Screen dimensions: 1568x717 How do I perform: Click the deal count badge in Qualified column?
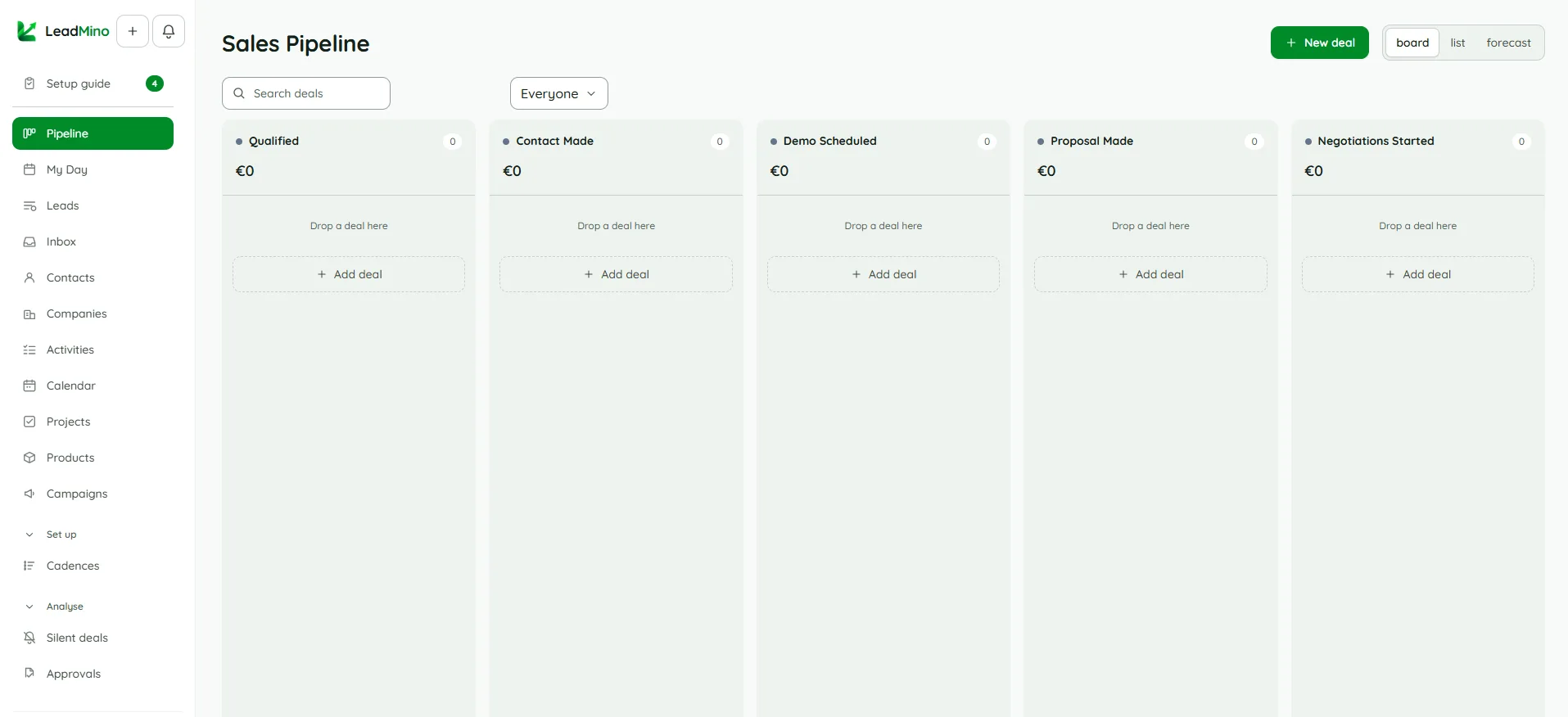pos(452,142)
